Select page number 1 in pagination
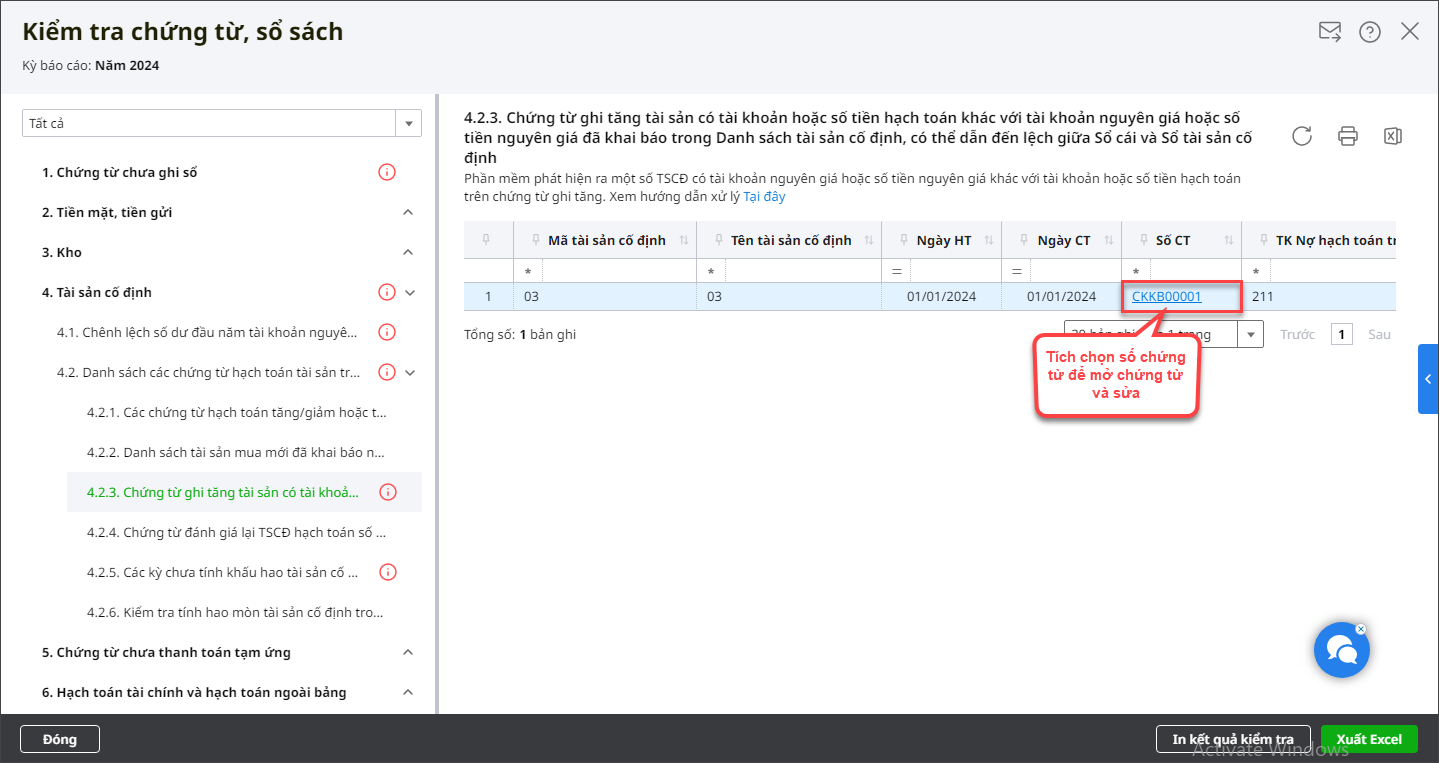The width and height of the screenshot is (1439, 763). [x=1342, y=334]
